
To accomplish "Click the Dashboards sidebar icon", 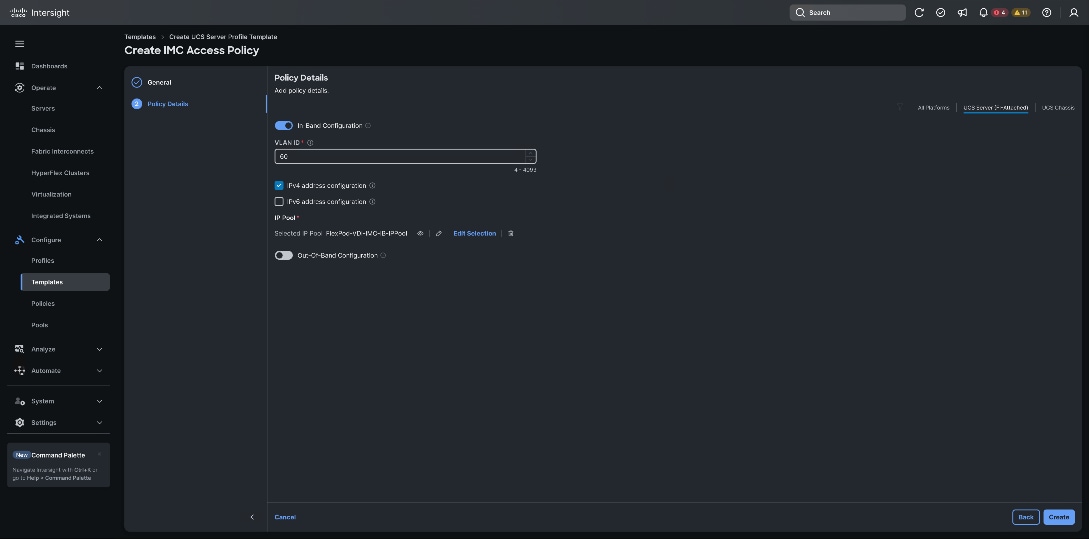I will pos(19,66).
